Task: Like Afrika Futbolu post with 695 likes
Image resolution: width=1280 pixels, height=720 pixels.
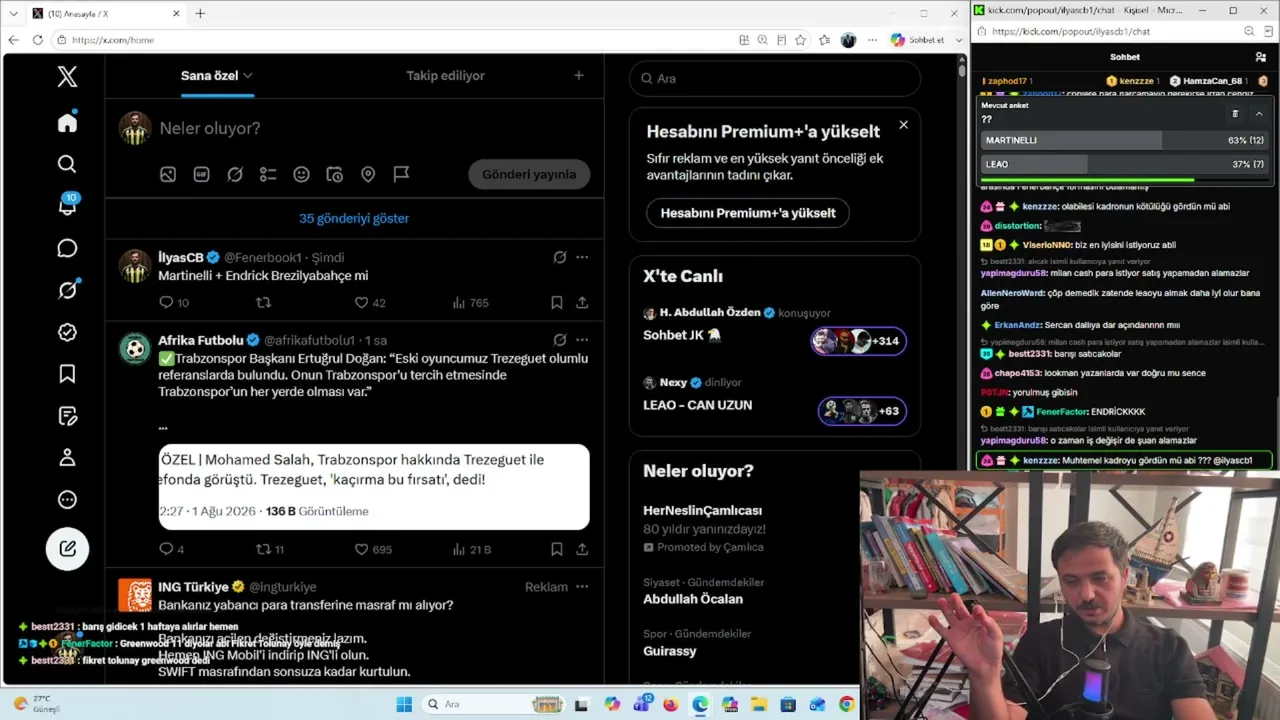Action: point(362,549)
